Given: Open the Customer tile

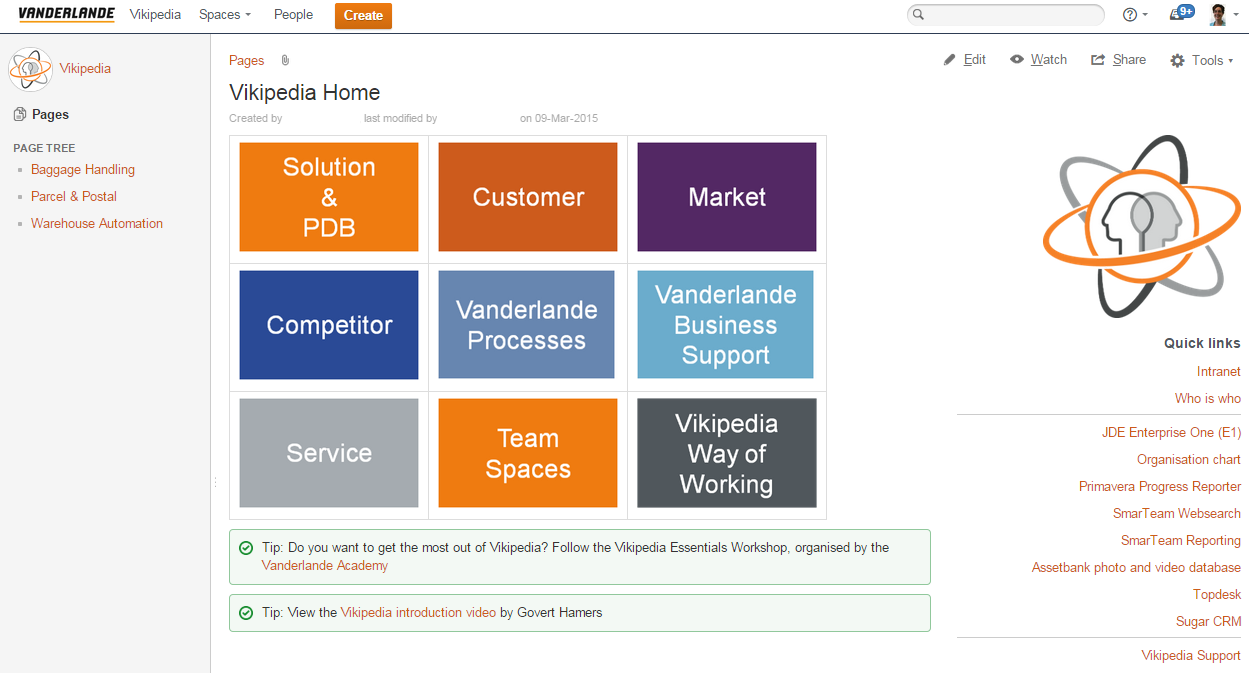Looking at the screenshot, I should tap(528, 197).
